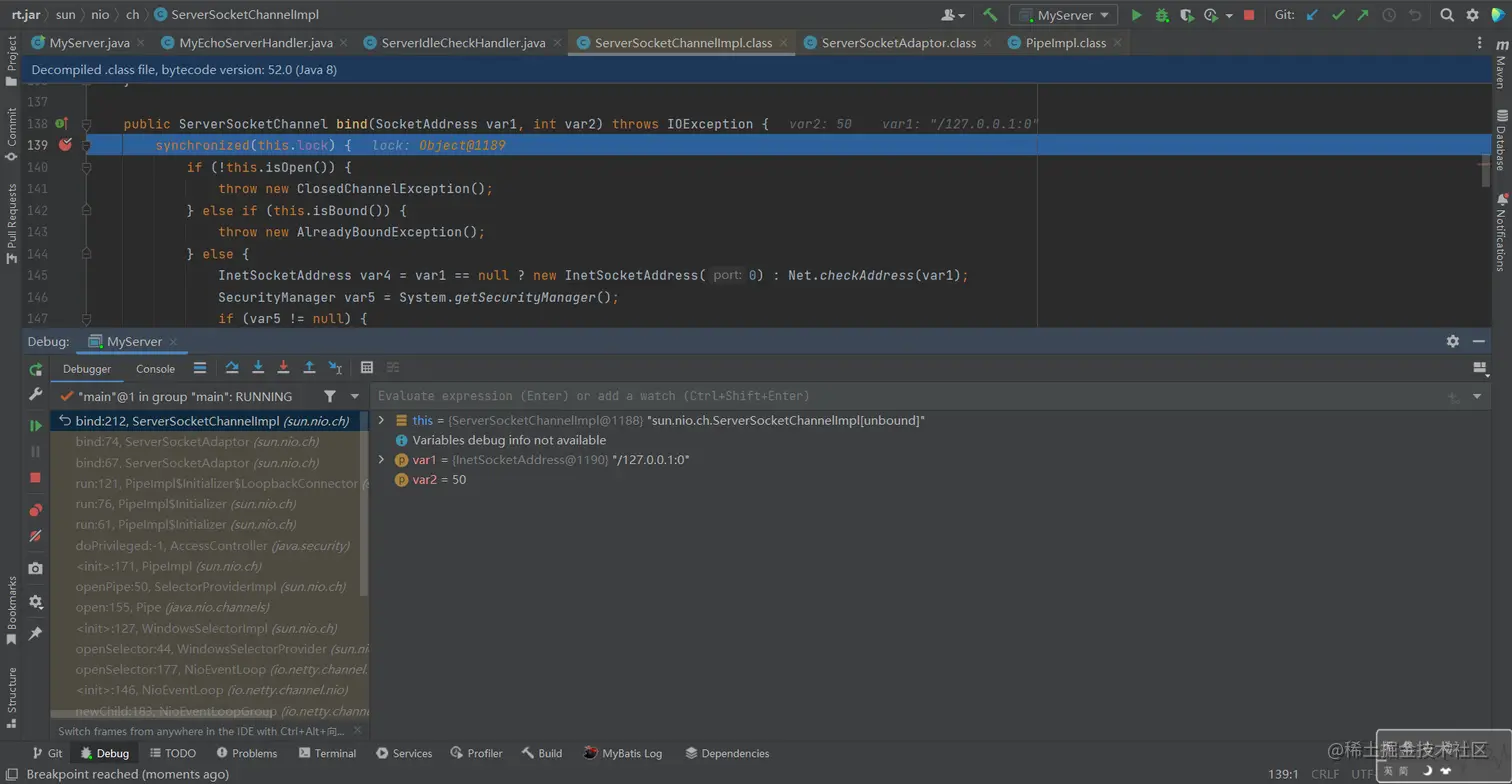Screen dimensions: 1512x784
Task: Open debug tool window gear settings
Action: click(x=1453, y=341)
